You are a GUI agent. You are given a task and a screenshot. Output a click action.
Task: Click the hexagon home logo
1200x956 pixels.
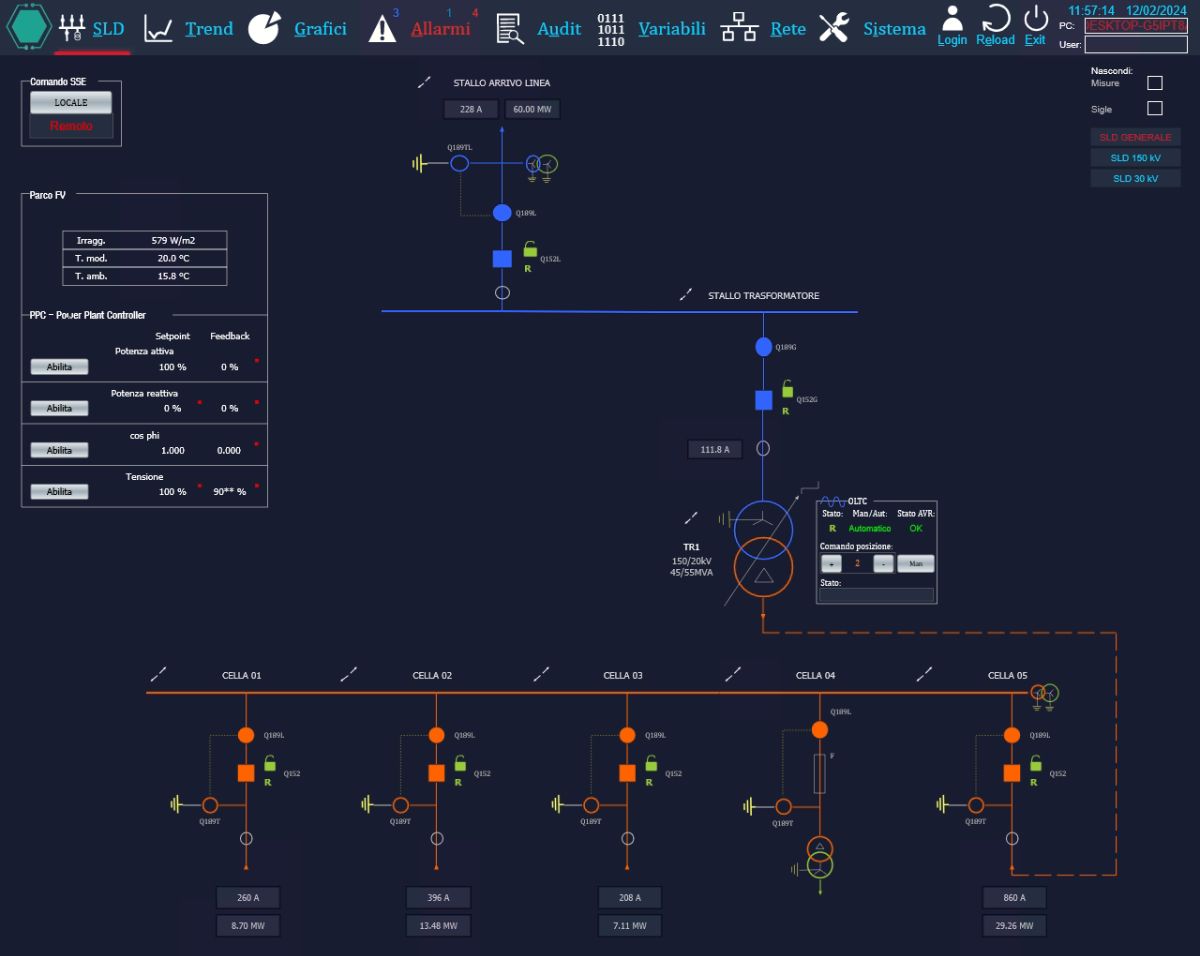click(x=28, y=27)
